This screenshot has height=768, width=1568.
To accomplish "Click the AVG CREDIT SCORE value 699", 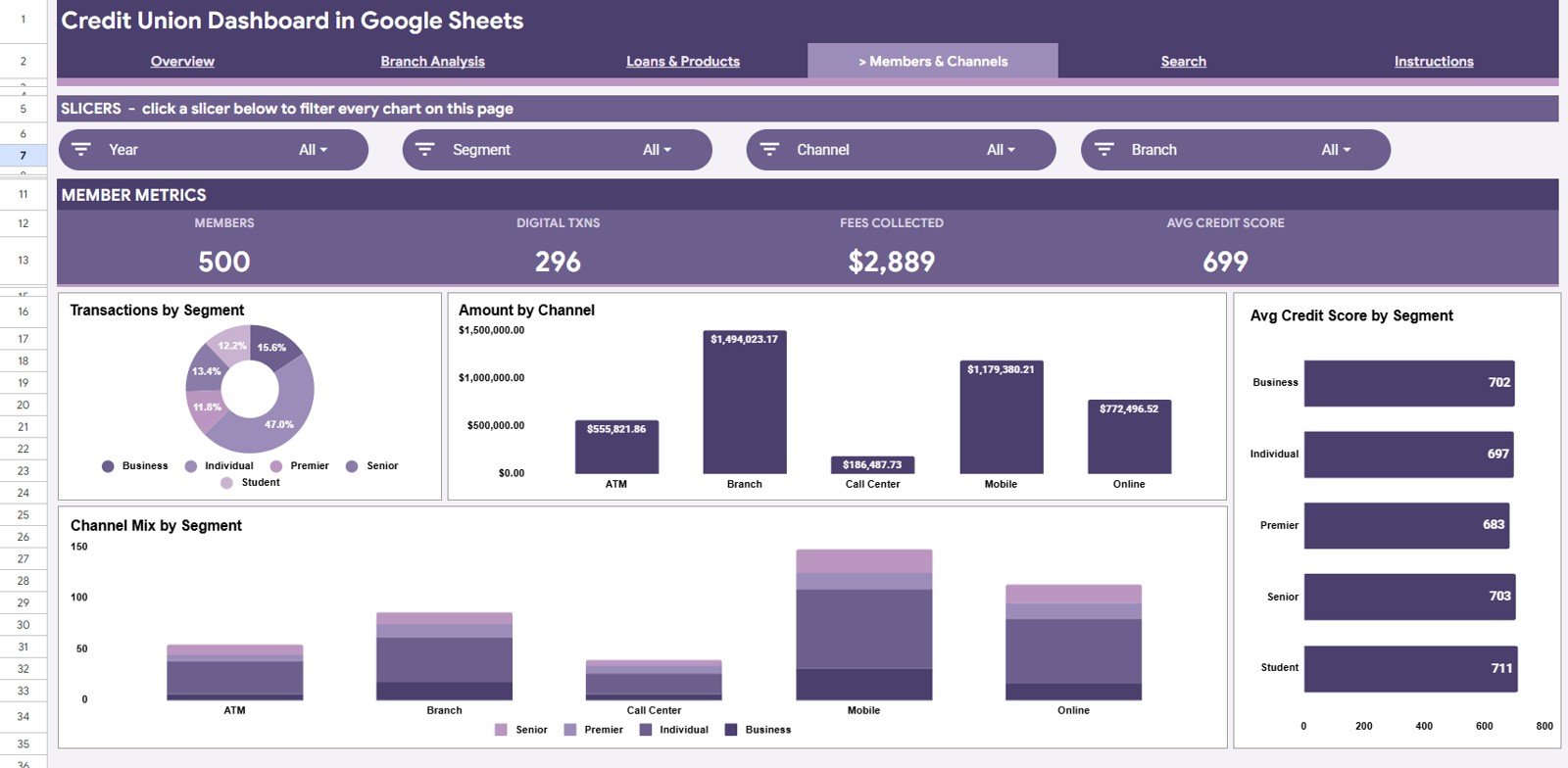I will pyautogui.click(x=1225, y=262).
